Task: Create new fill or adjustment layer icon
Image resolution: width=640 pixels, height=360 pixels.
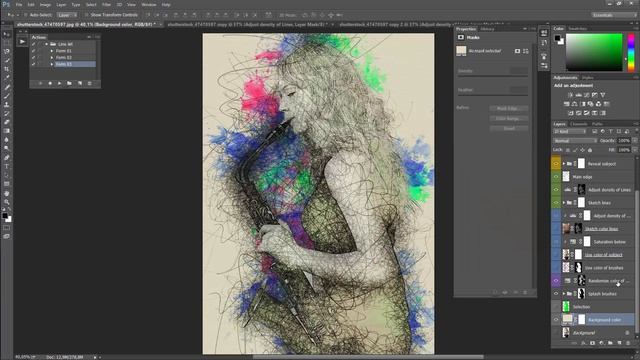Action: click(x=601, y=343)
